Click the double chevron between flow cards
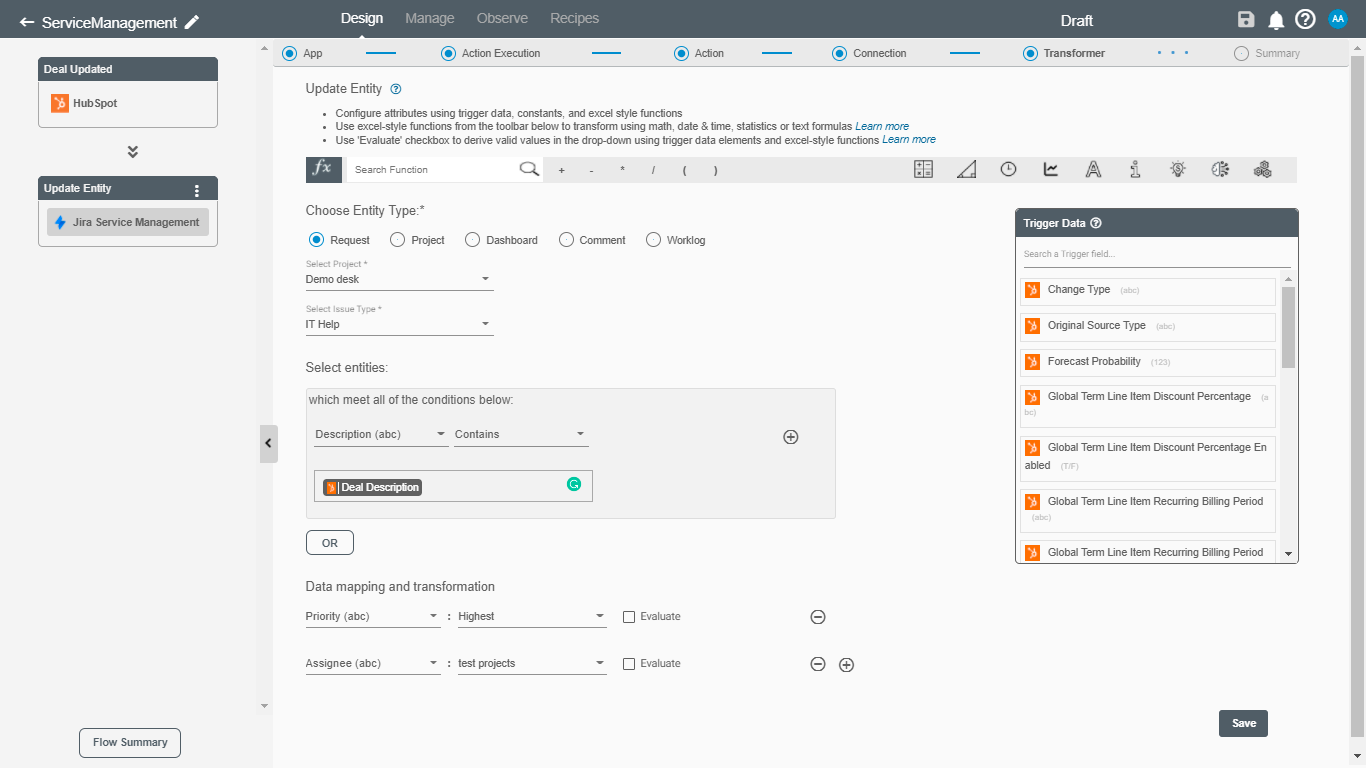Image resolution: width=1366 pixels, height=768 pixels. tap(132, 152)
